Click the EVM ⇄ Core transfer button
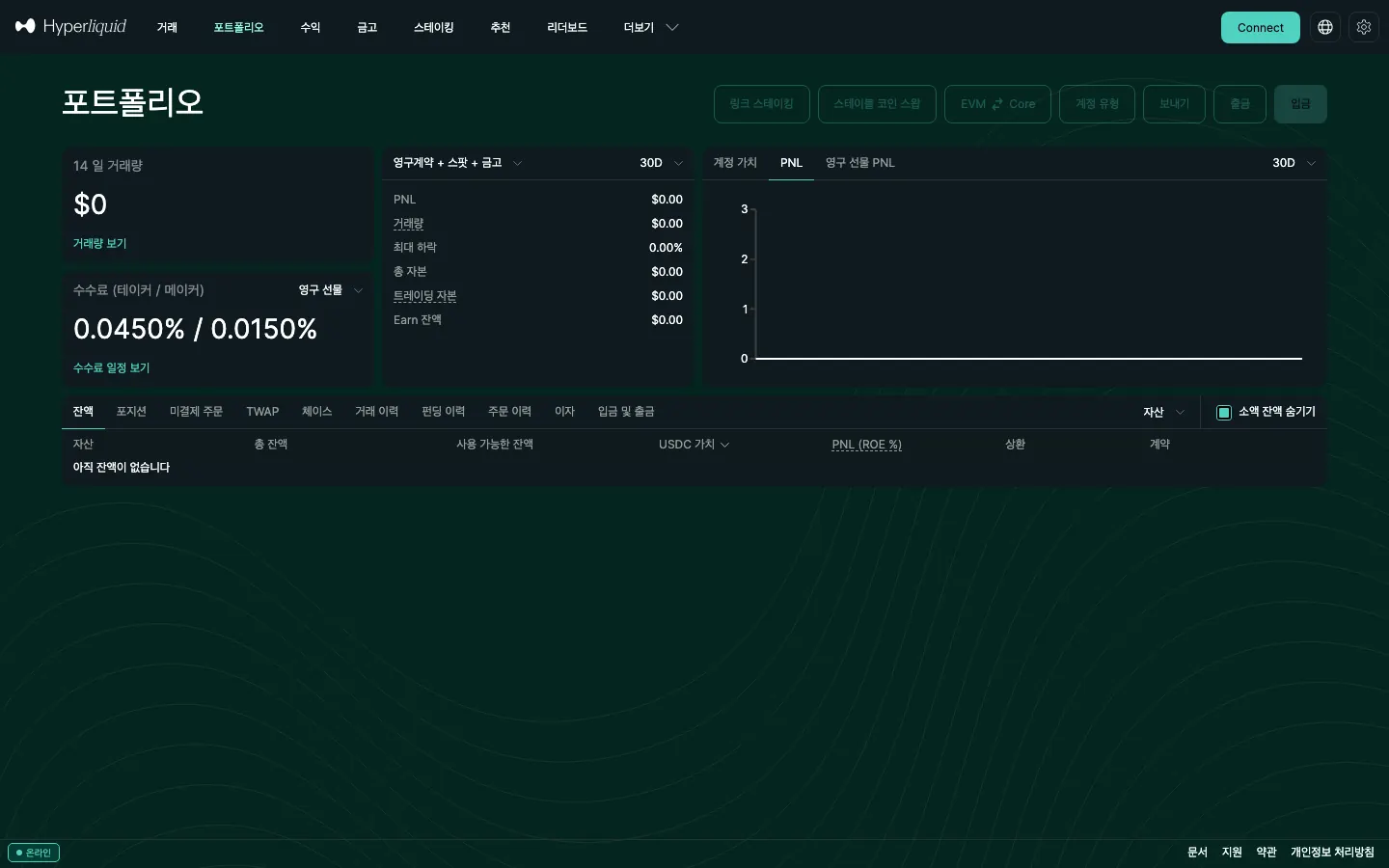 point(997,104)
